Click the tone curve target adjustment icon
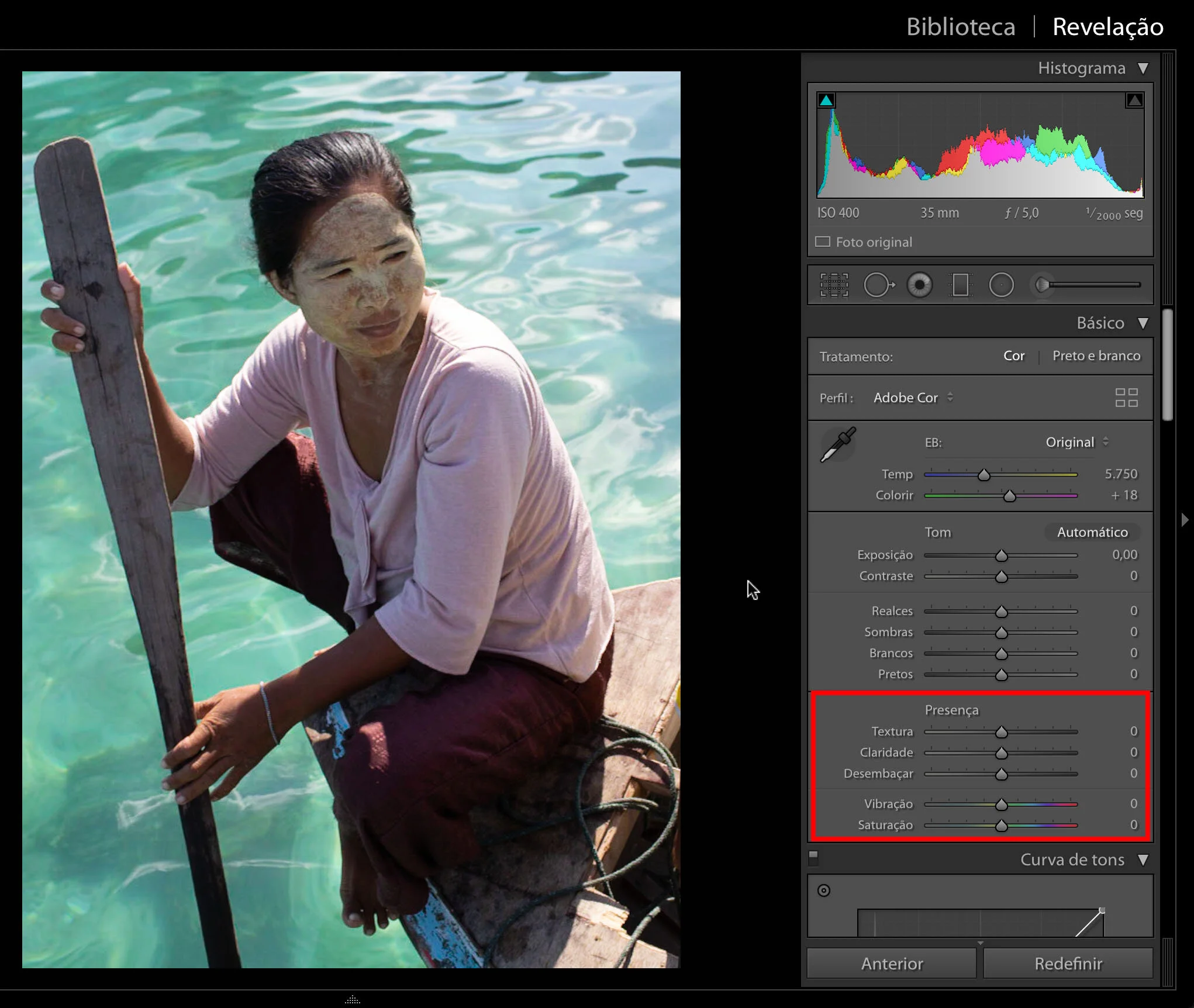This screenshot has height=1008, width=1194. click(x=824, y=890)
